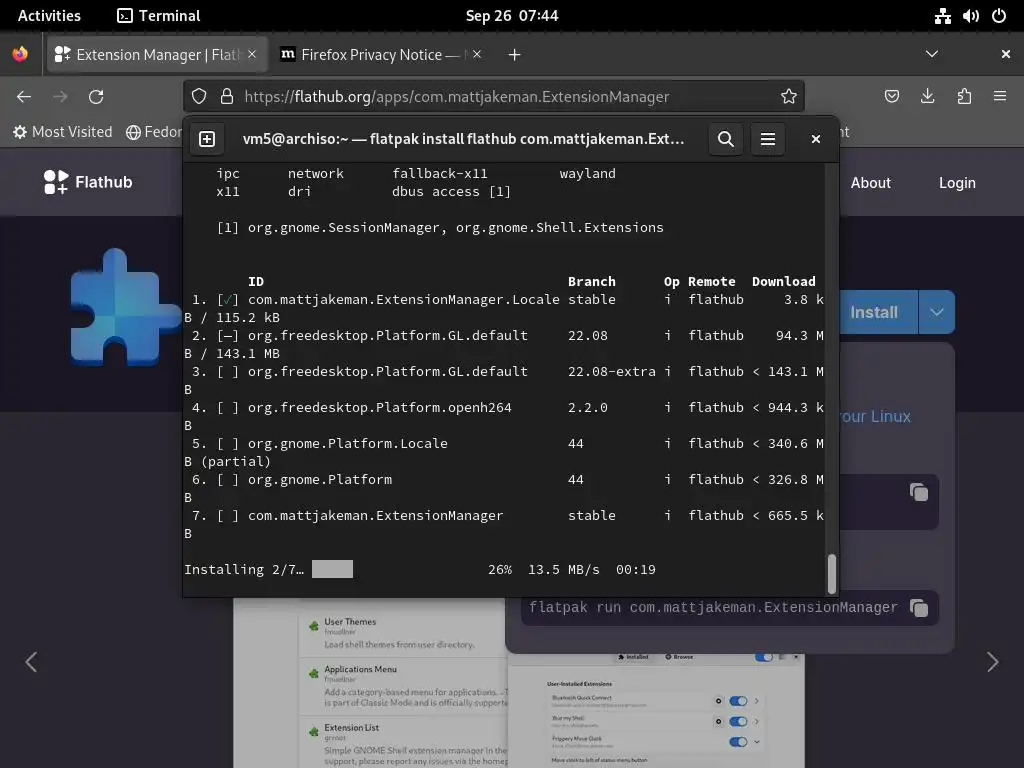Bookmark this page with the star
This screenshot has height=768, width=1024.
tap(789, 97)
